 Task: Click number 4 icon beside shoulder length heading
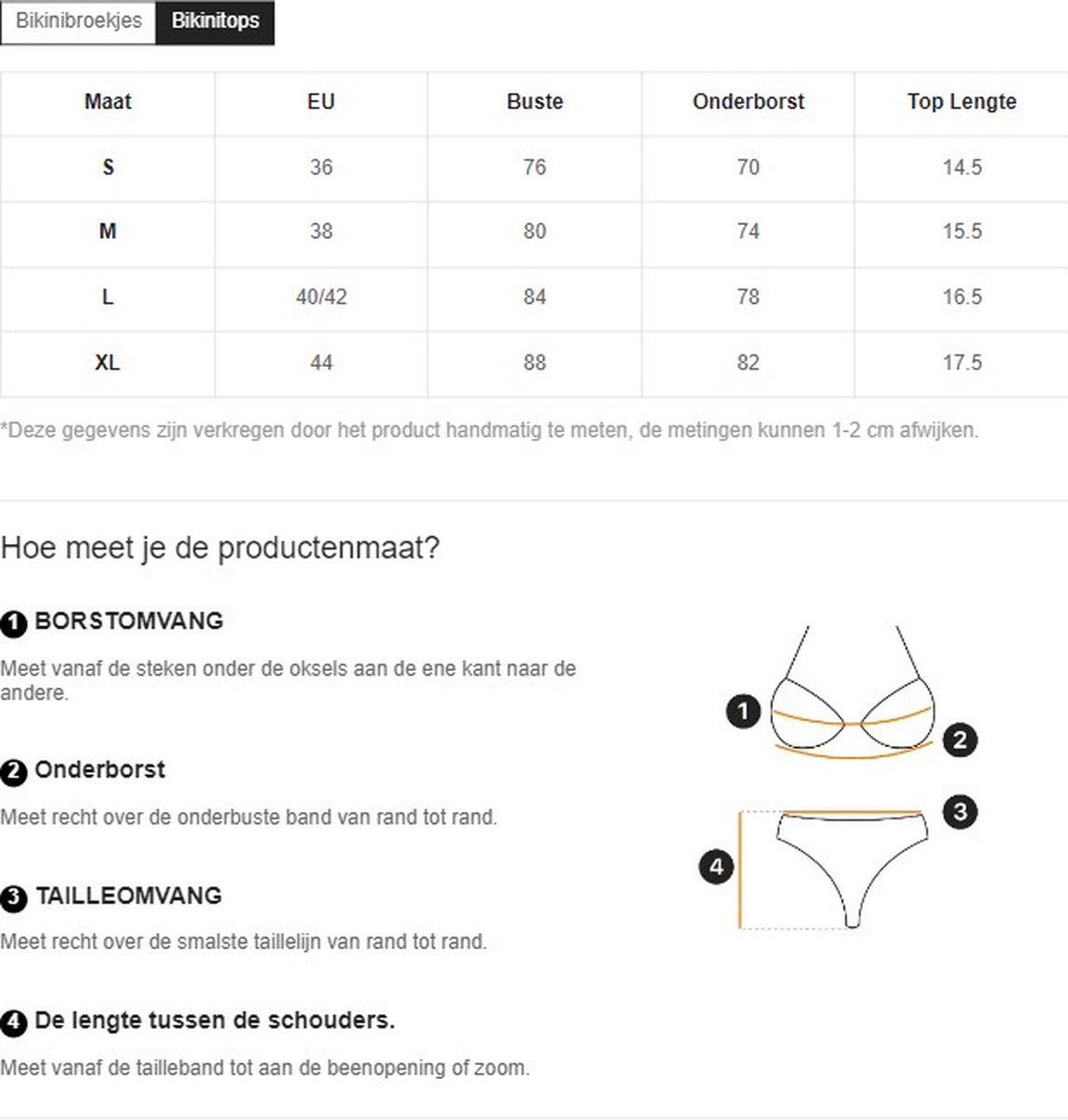tap(14, 1023)
